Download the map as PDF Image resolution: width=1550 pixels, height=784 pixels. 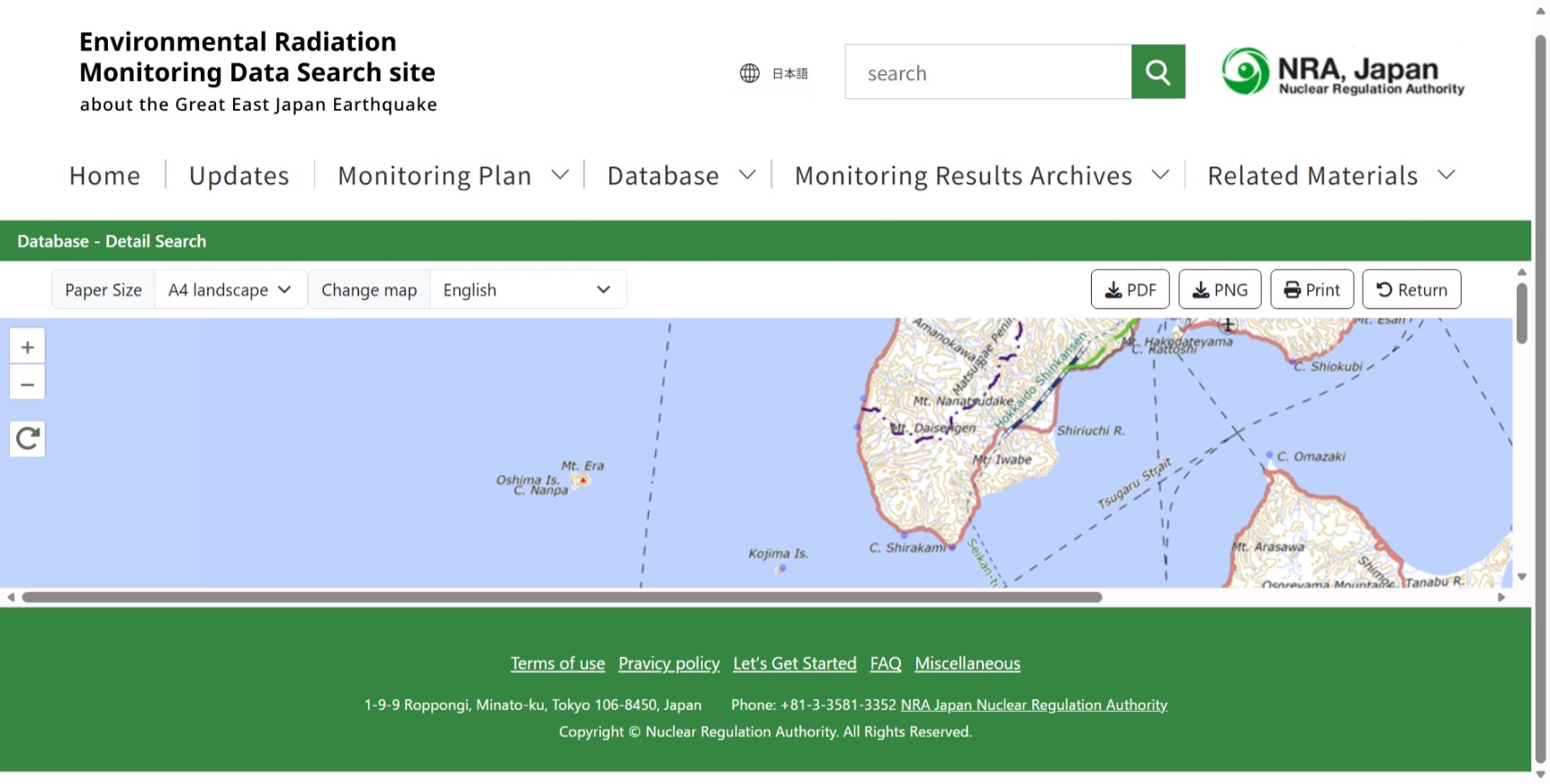[1130, 290]
